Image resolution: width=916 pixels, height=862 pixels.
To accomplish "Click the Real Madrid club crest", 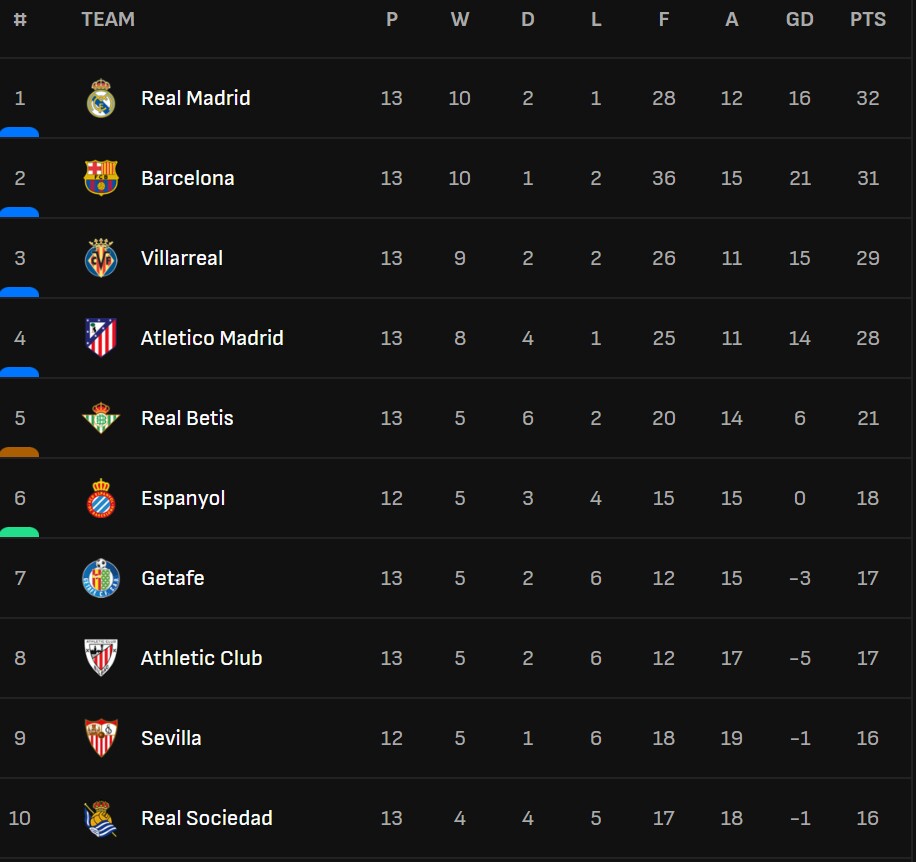I will click(x=101, y=99).
